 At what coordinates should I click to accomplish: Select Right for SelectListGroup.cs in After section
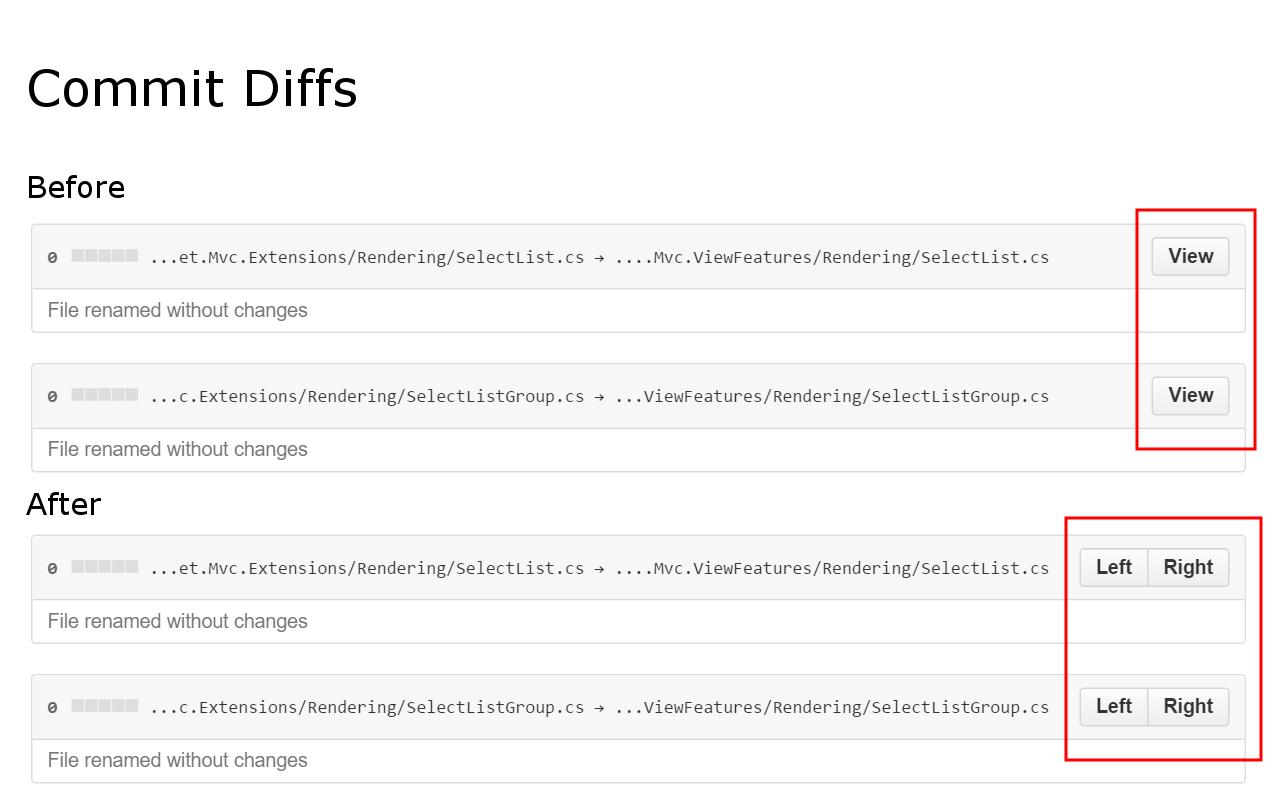pyautogui.click(x=1188, y=706)
